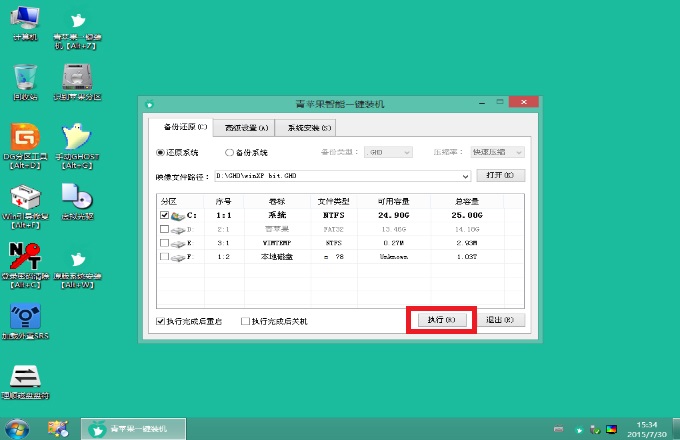Screen dimensions: 680x440
Task: Click the E: drive icon in partition list
Action: [x=178, y=243]
